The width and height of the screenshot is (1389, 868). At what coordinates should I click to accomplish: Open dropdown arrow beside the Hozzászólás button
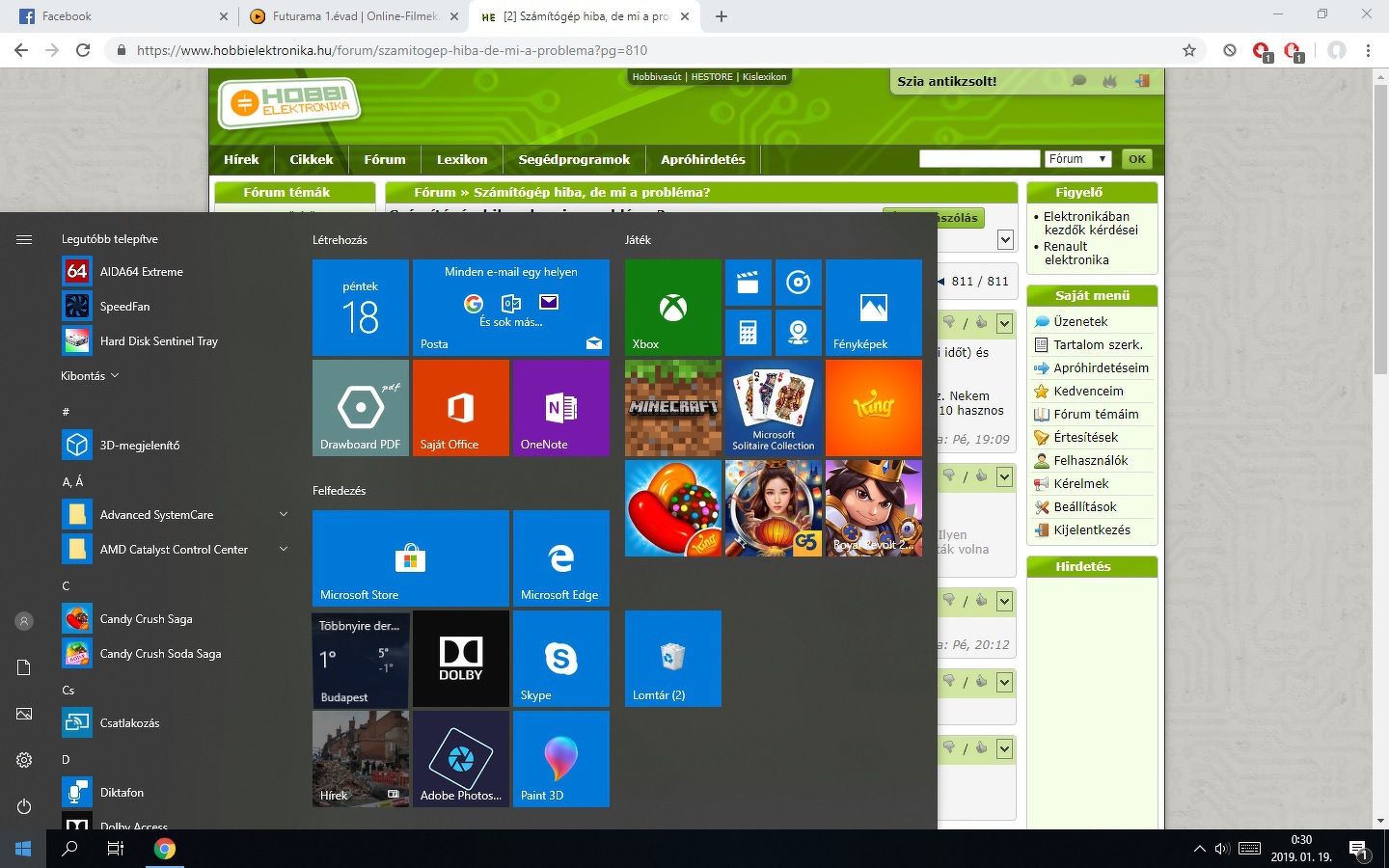1005,240
